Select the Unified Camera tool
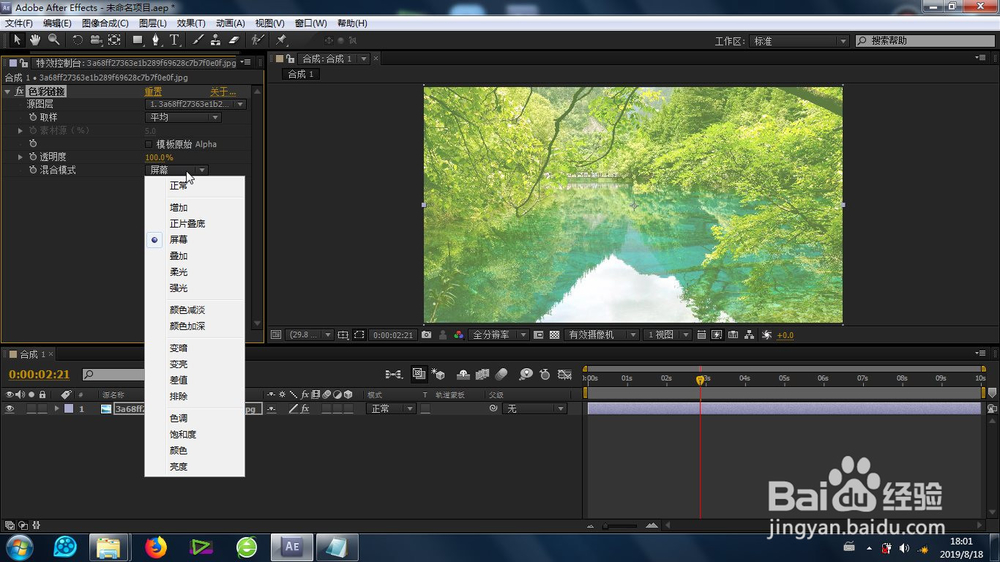Viewport: 1000px width, 562px height. 96,40
